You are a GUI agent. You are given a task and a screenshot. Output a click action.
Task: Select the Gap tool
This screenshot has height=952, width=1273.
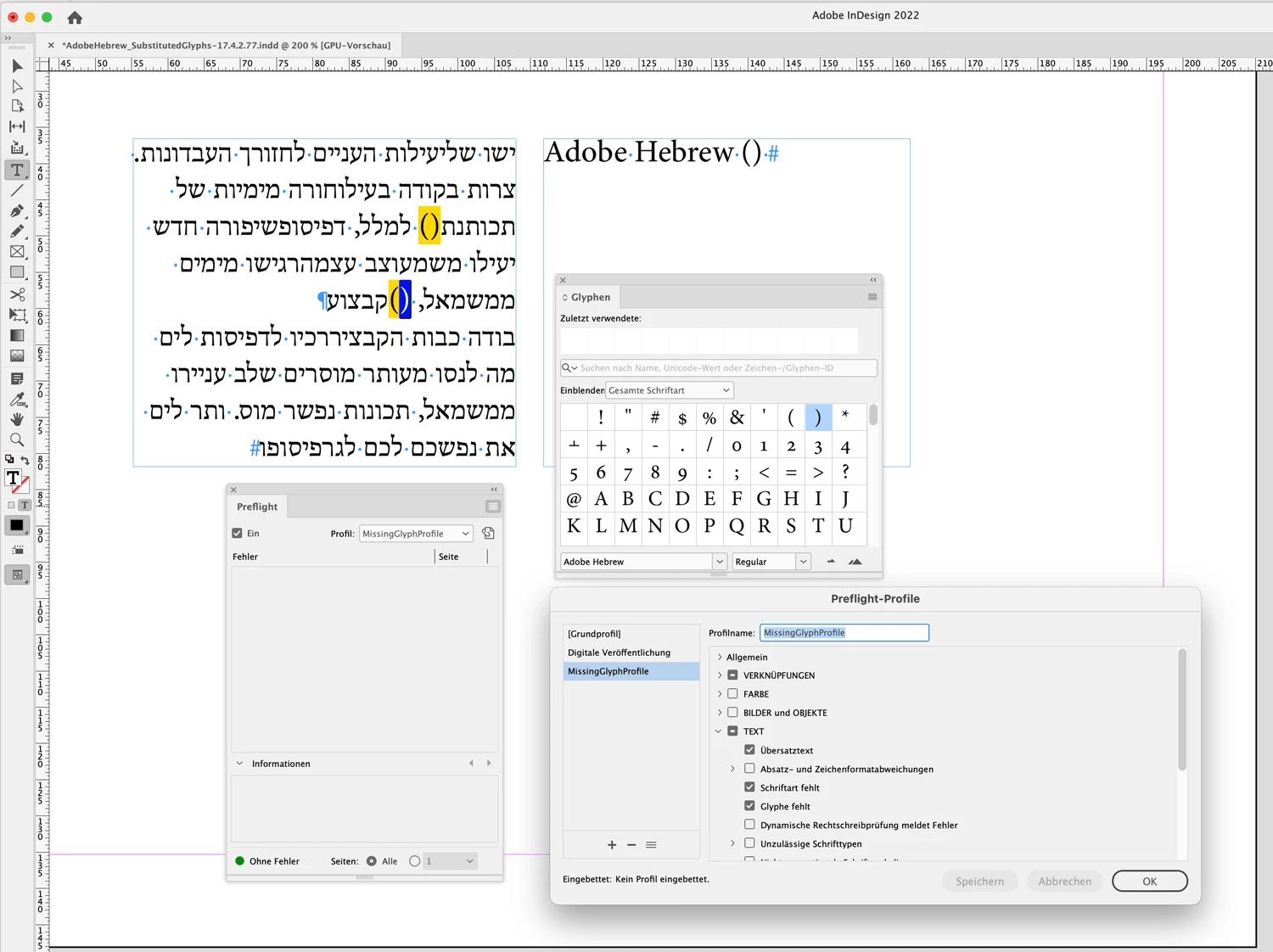coord(17,127)
